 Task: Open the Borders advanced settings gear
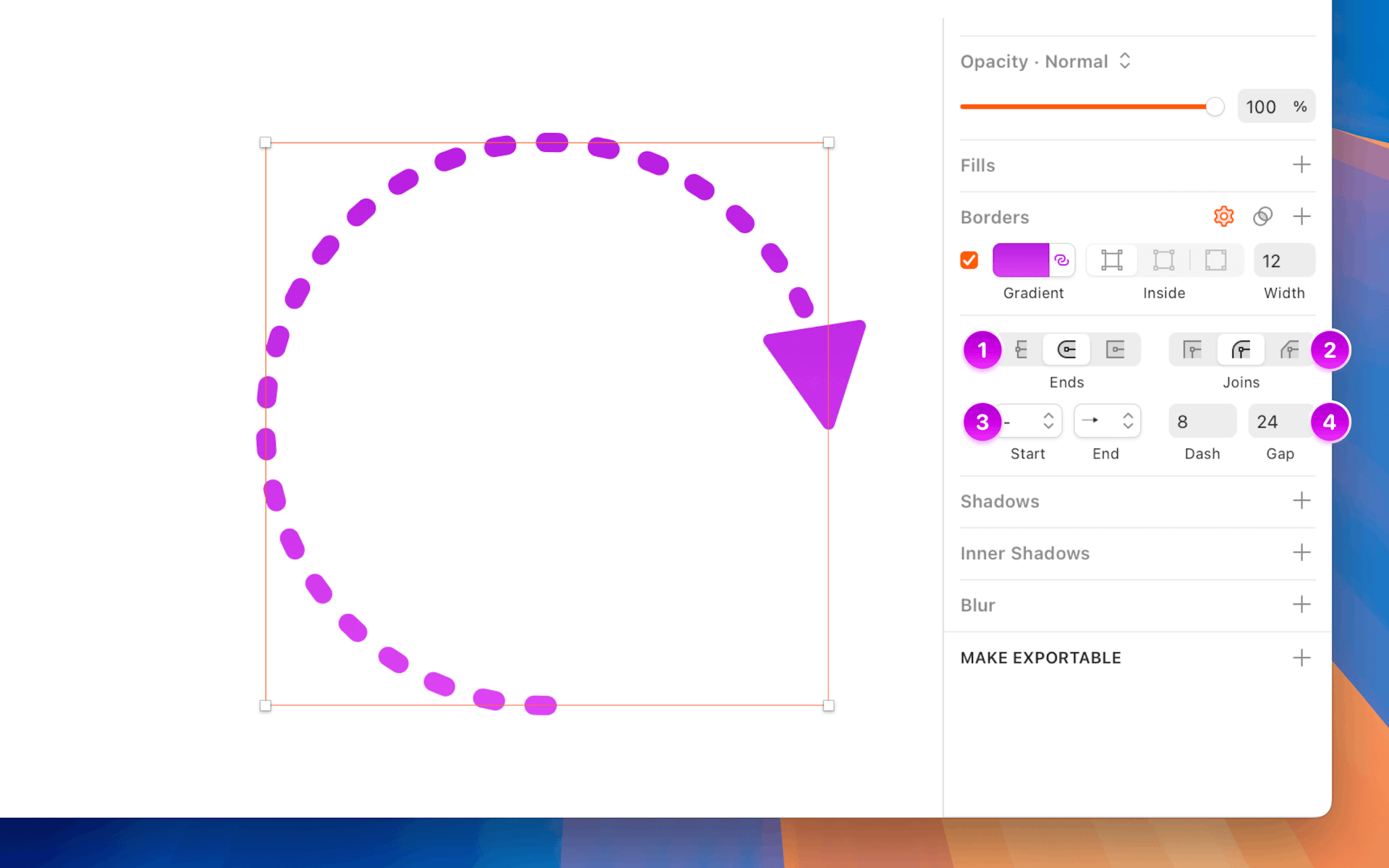click(x=1223, y=216)
